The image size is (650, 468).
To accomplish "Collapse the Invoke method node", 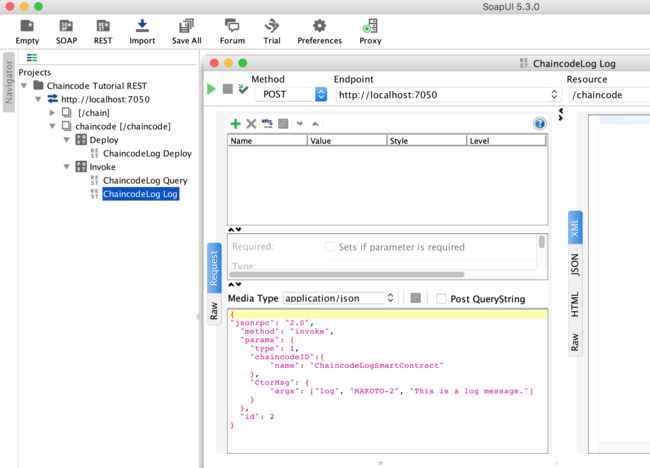I will click(x=66, y=167).
